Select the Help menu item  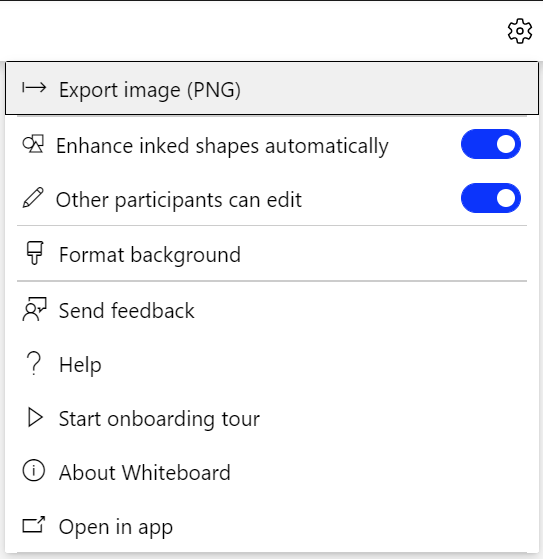point(272,364)
